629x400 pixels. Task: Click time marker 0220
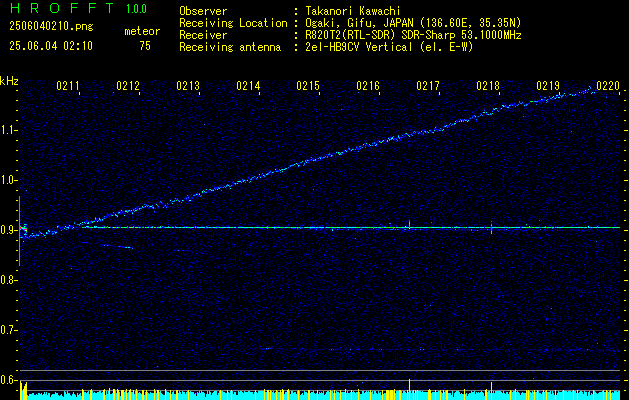point(608,86)
